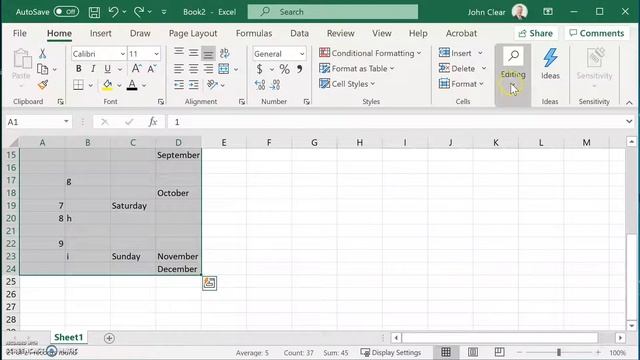This screenshot has width=640, height=360.
Task: Open text orientation options
Action: click(x=212, y=85)
